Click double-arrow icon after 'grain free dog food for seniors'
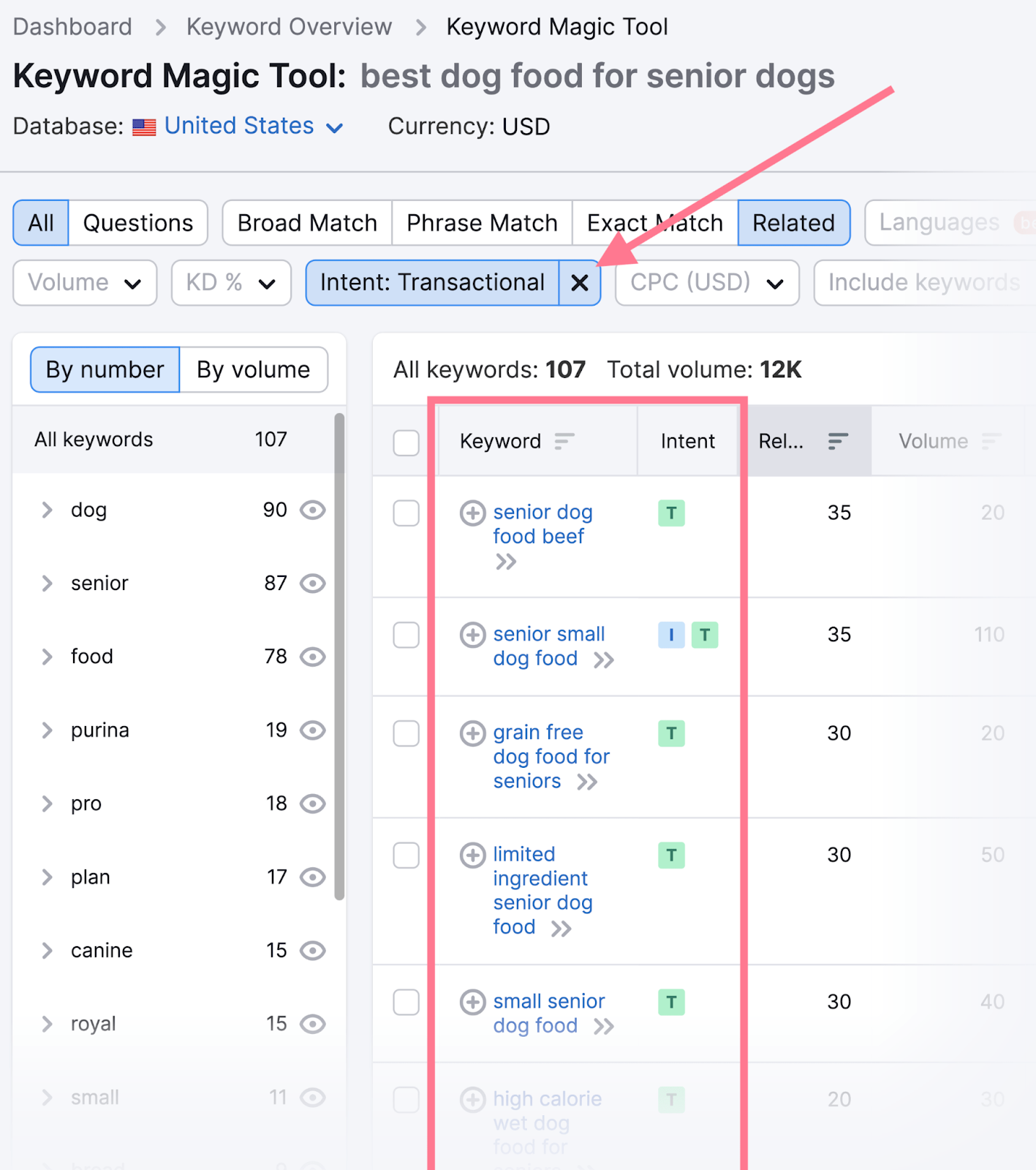The image size is (1036, 1170). [x=586, y=782]
